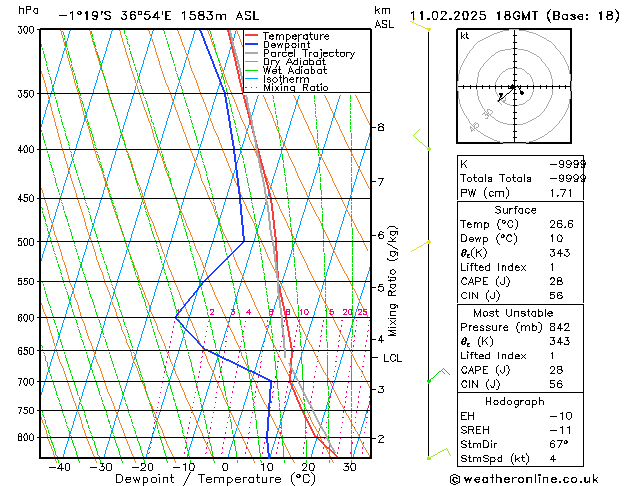Click the red Temperature legend line swatch

[x=252, y=35]
